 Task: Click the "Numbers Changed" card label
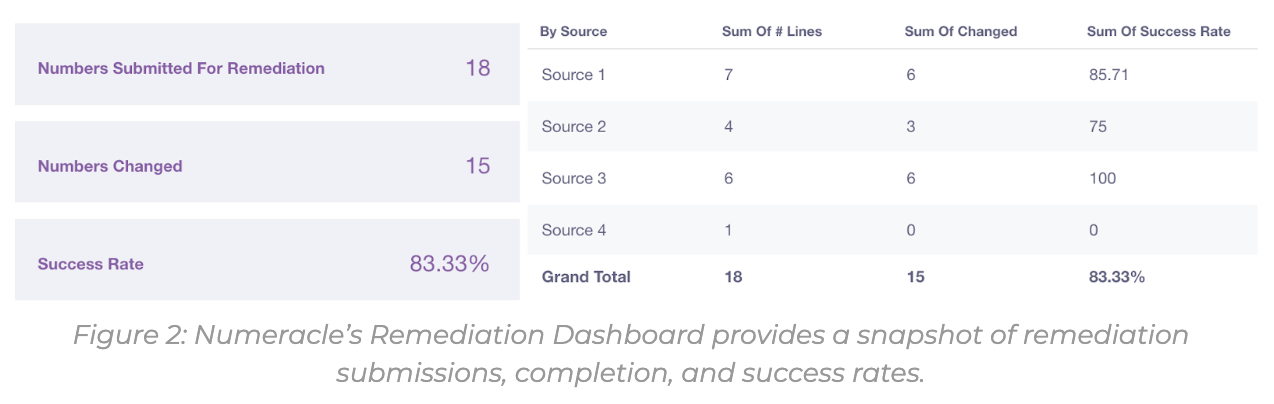click(x=110, y=166)
